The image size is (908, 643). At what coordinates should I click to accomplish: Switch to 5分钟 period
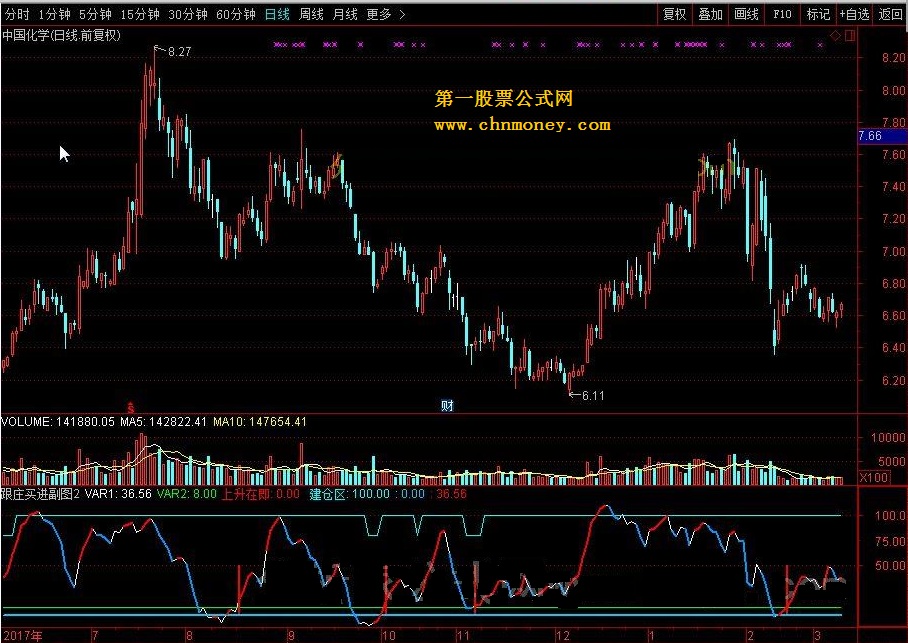click(95, 14)
